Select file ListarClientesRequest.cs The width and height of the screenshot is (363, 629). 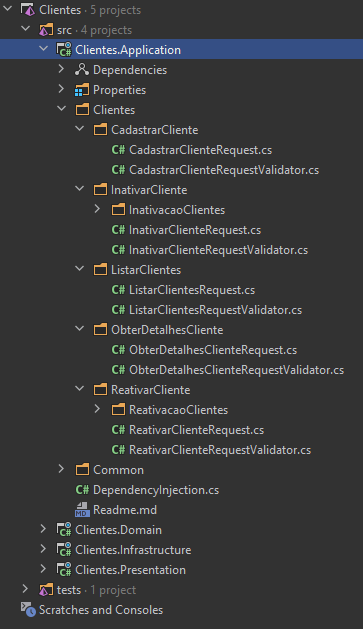point(192,290)
